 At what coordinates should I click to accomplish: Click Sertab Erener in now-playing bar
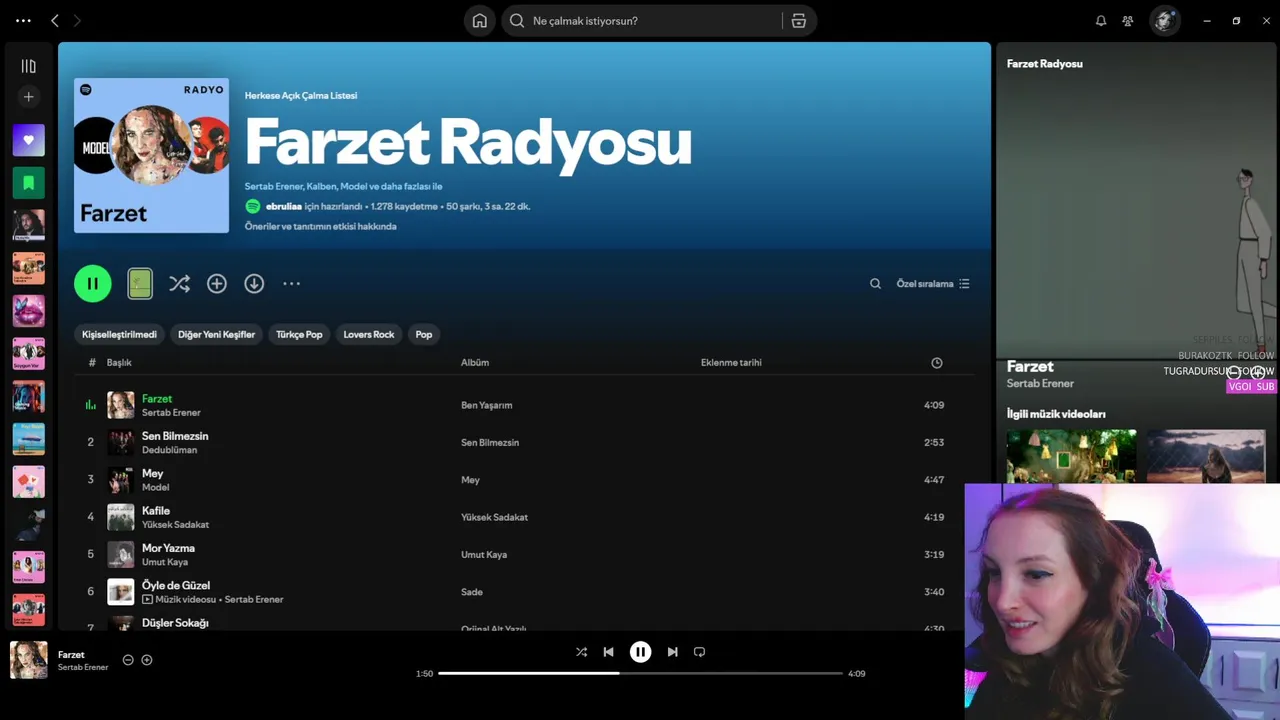tap(83, 667)
